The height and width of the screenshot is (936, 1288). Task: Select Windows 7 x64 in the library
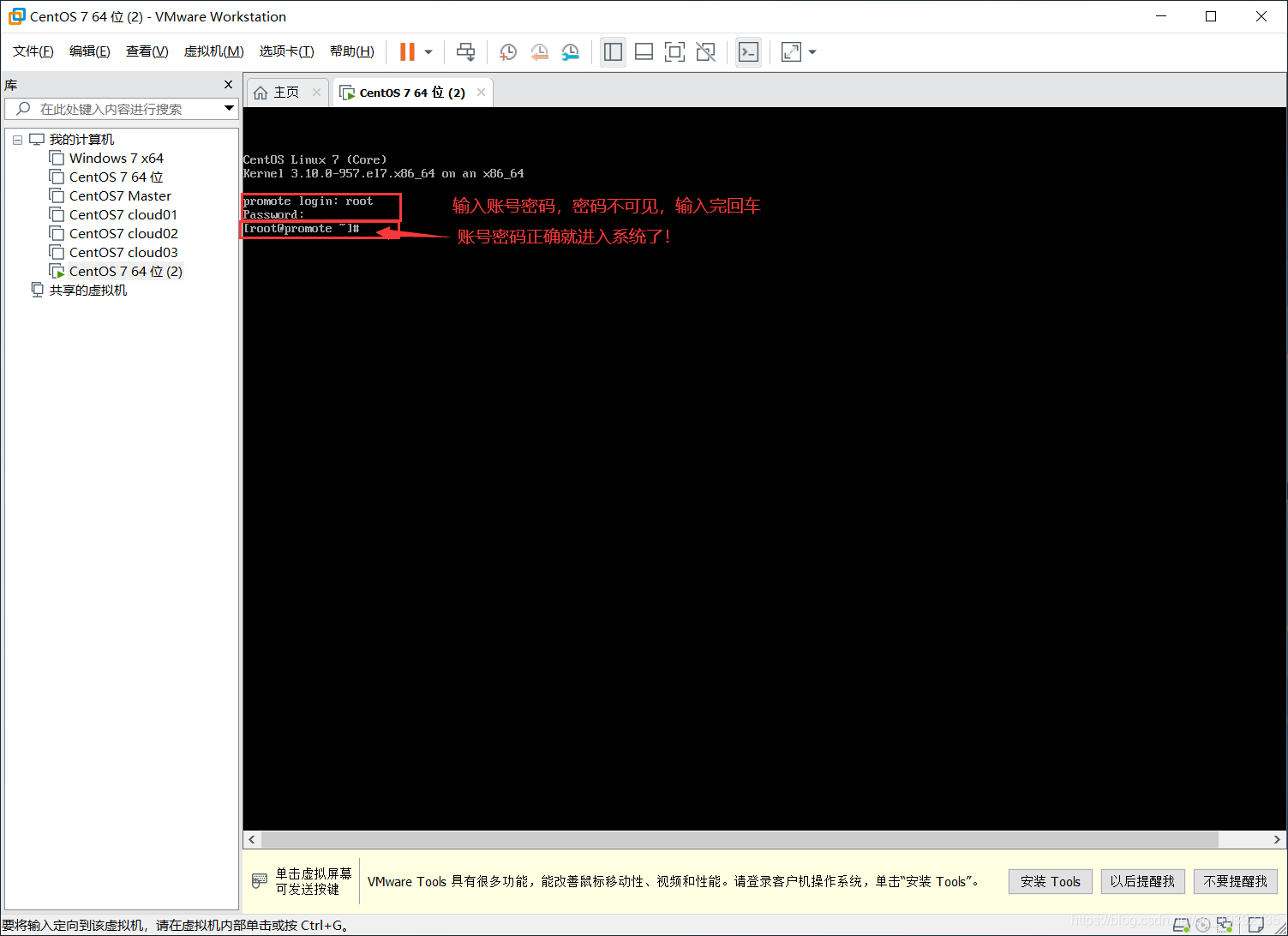(x=117, y=158)
